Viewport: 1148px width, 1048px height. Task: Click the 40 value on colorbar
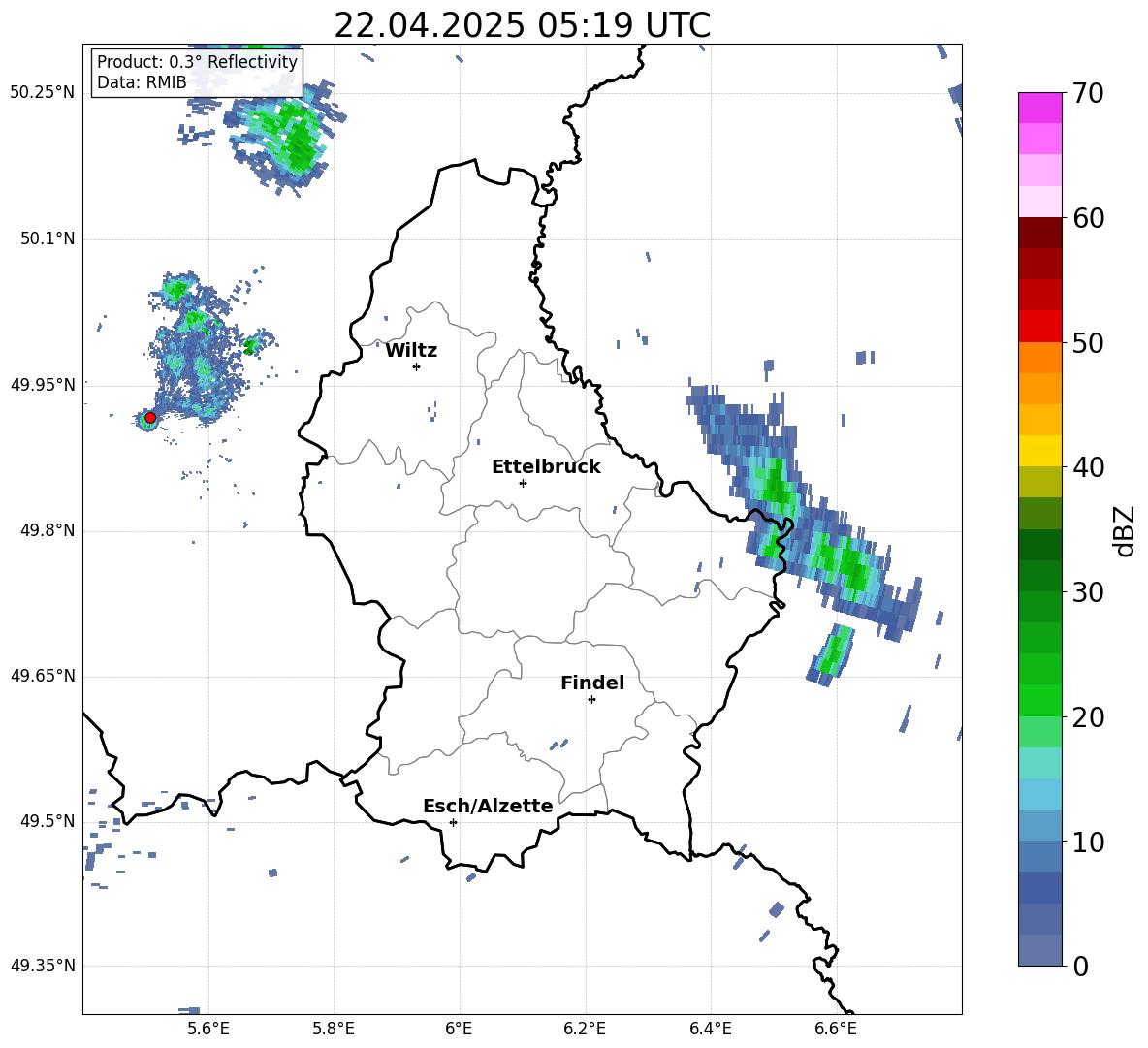click(1087, 467)
